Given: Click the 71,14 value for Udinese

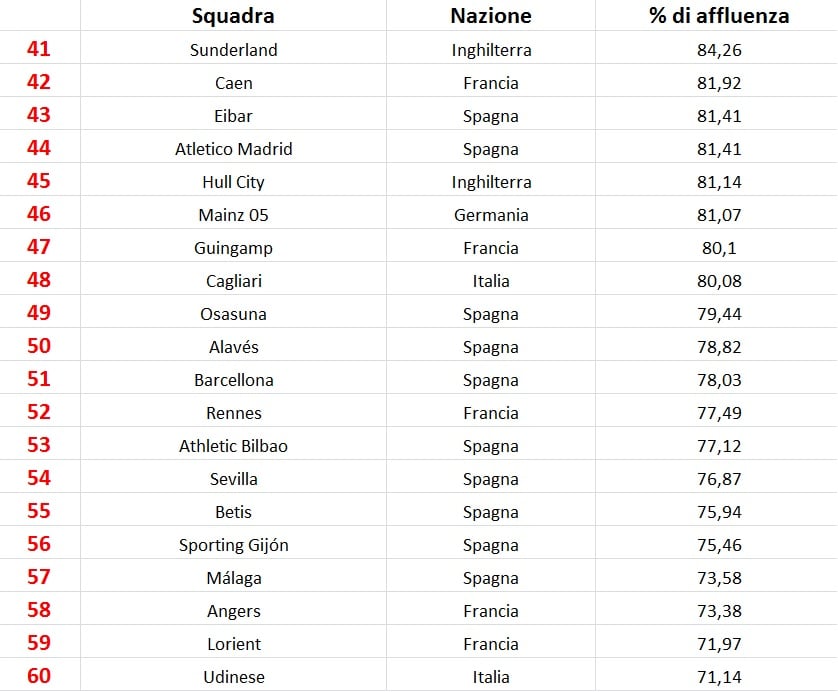Looking at the screenshot, I should click(x=719, y=677).
